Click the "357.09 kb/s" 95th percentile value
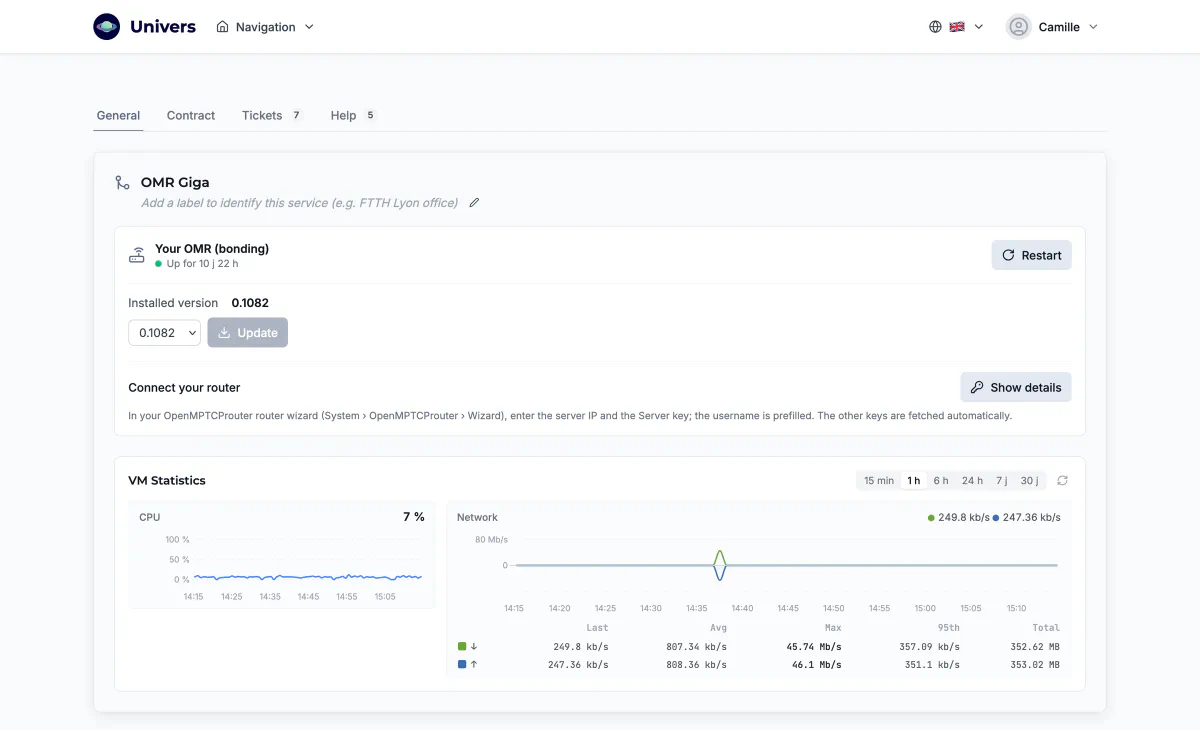The image size is (1200, 730). coord(929,647)
